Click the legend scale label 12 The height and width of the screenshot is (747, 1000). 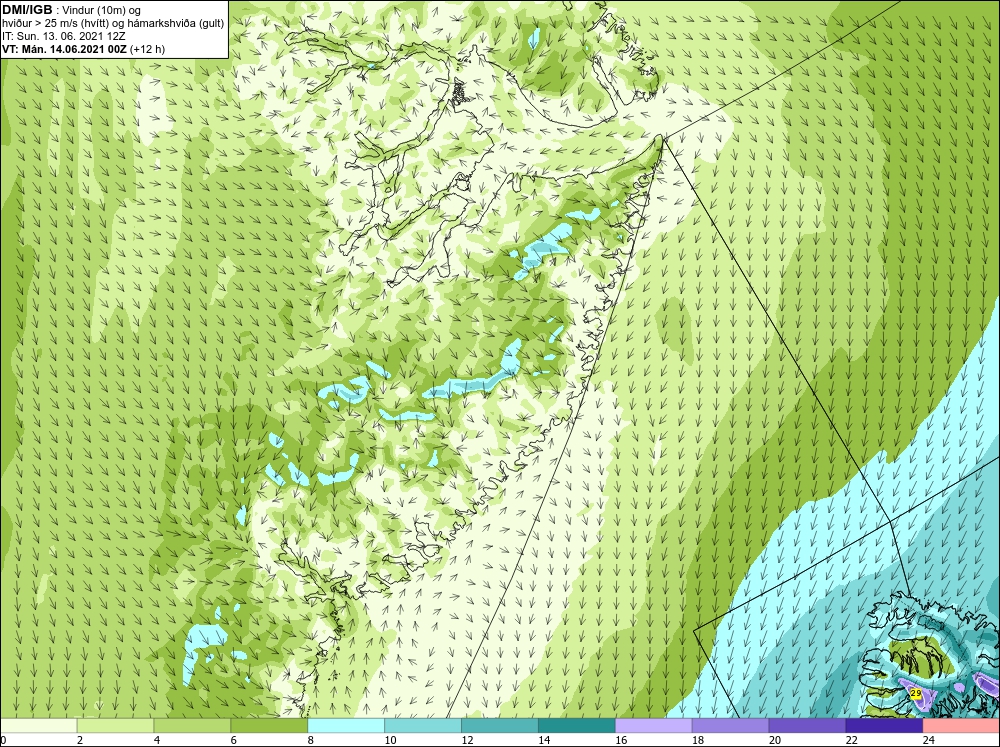[x=467, y=740]
